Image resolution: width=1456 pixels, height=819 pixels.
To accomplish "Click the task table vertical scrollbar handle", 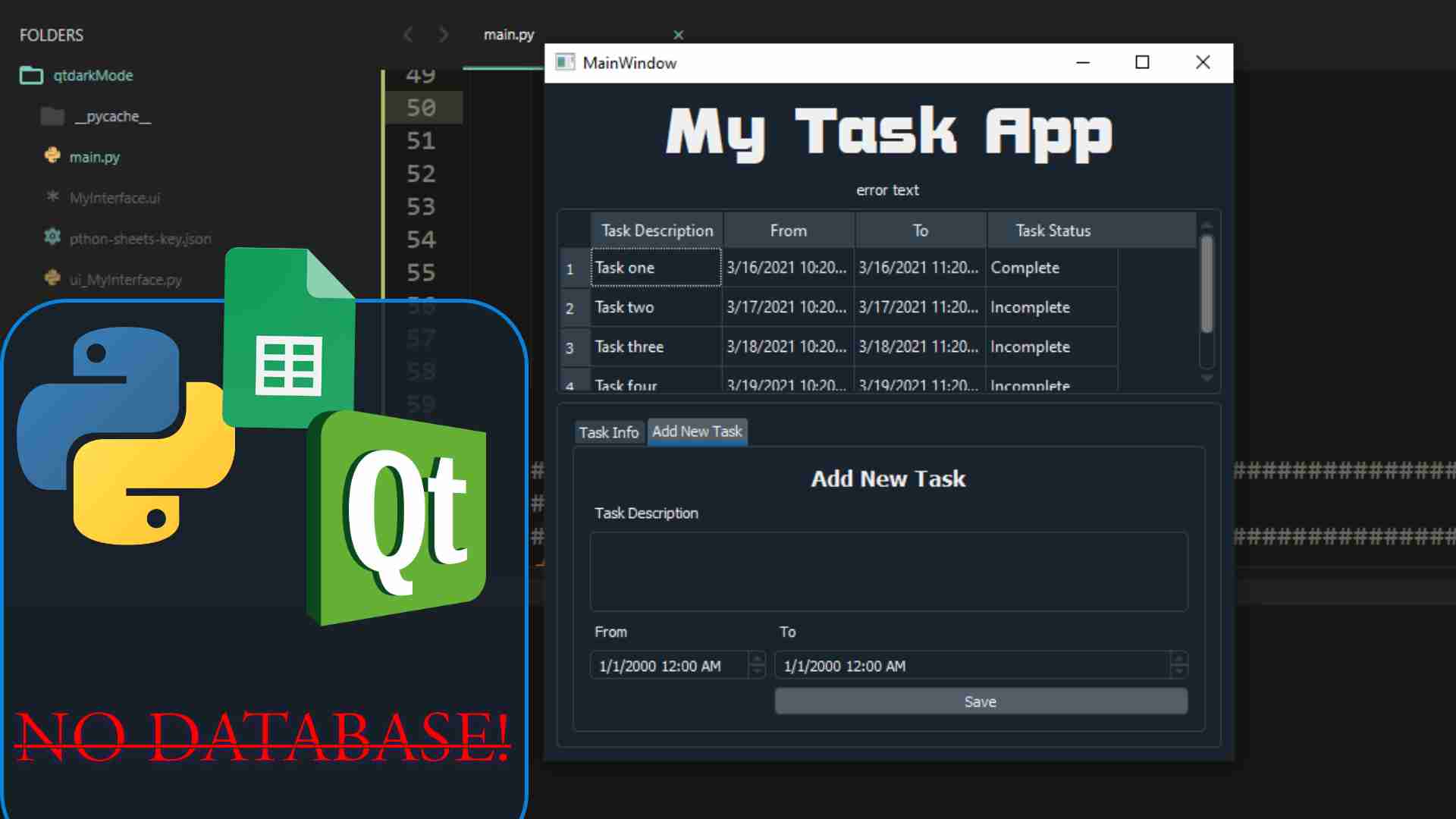I will [x=1207, y=284].
